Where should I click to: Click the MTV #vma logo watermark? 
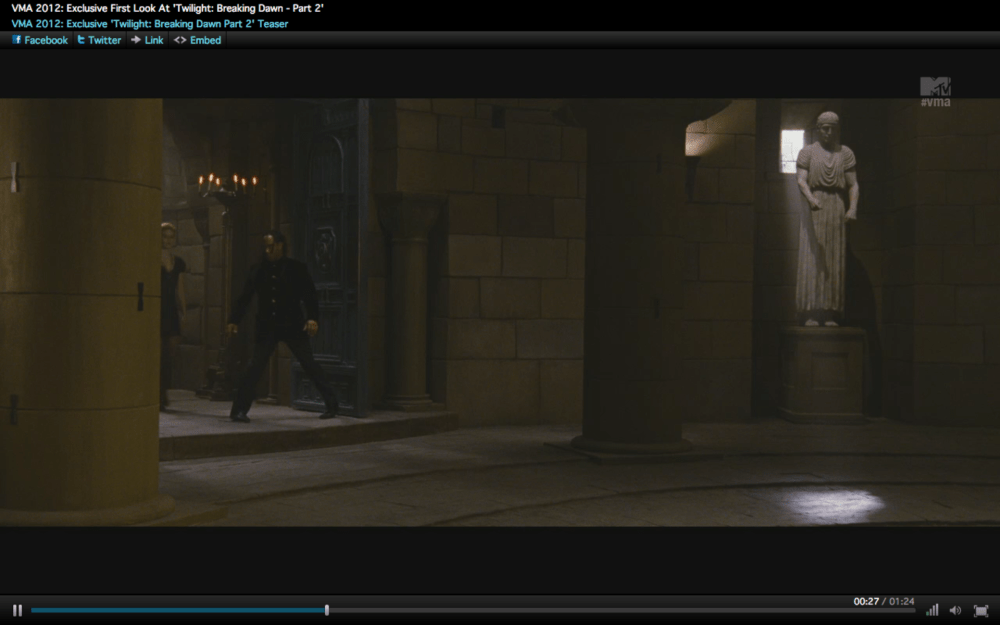pyautogui.click(x=935, y=92)
